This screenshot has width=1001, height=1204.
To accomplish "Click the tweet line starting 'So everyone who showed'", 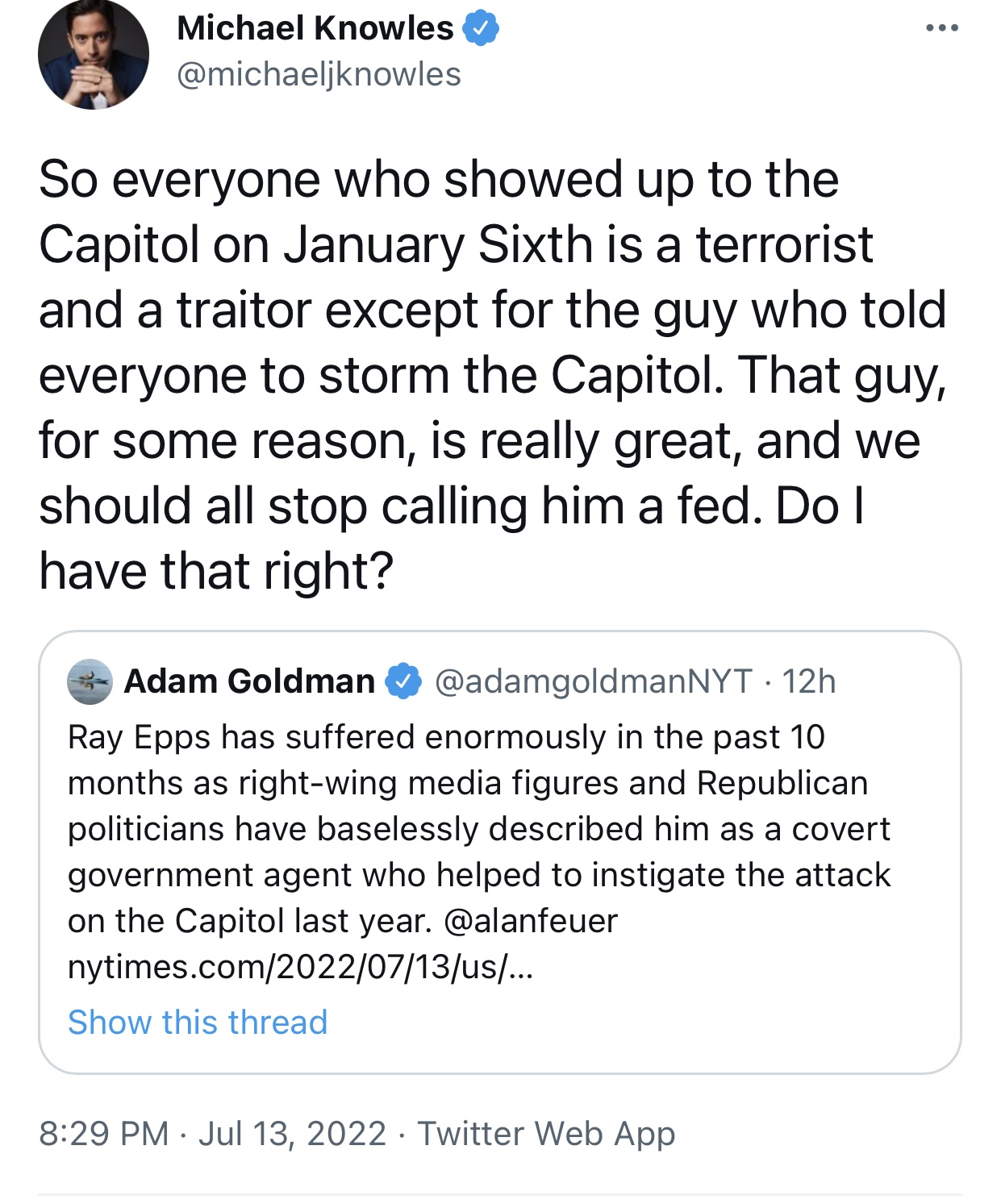I will 439,179.
